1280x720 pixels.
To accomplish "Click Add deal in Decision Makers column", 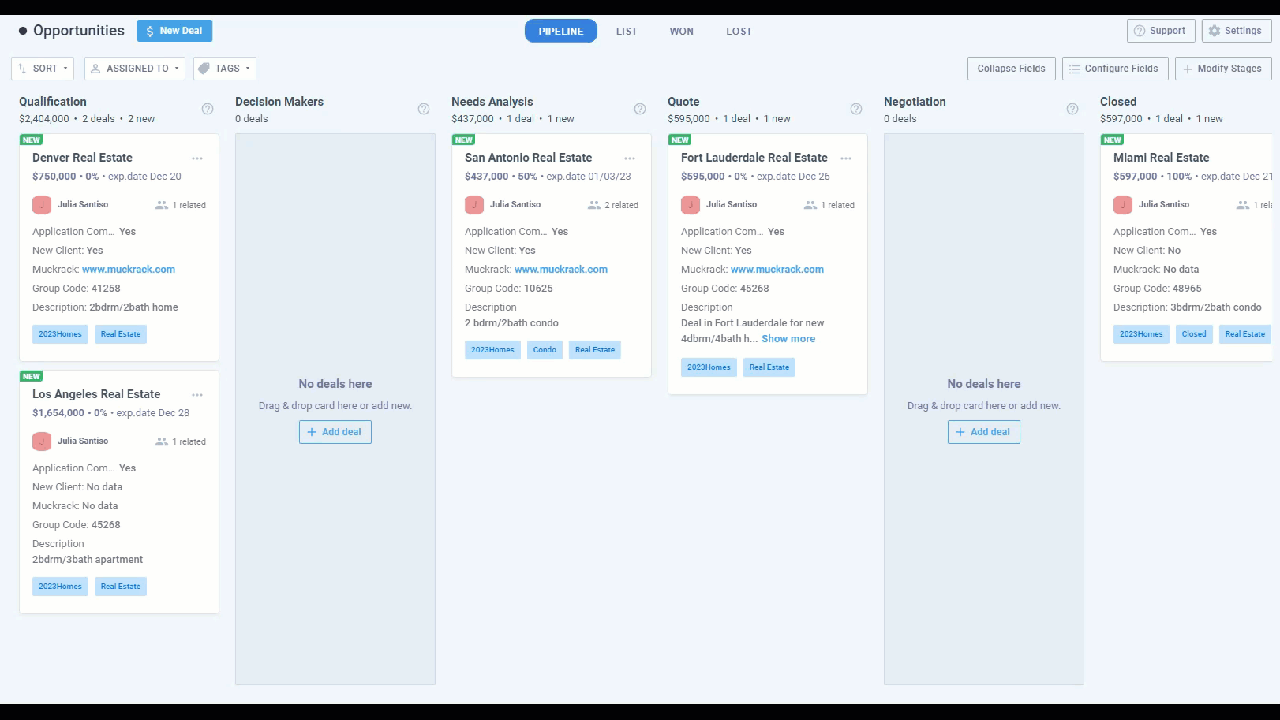I will 335,432.
